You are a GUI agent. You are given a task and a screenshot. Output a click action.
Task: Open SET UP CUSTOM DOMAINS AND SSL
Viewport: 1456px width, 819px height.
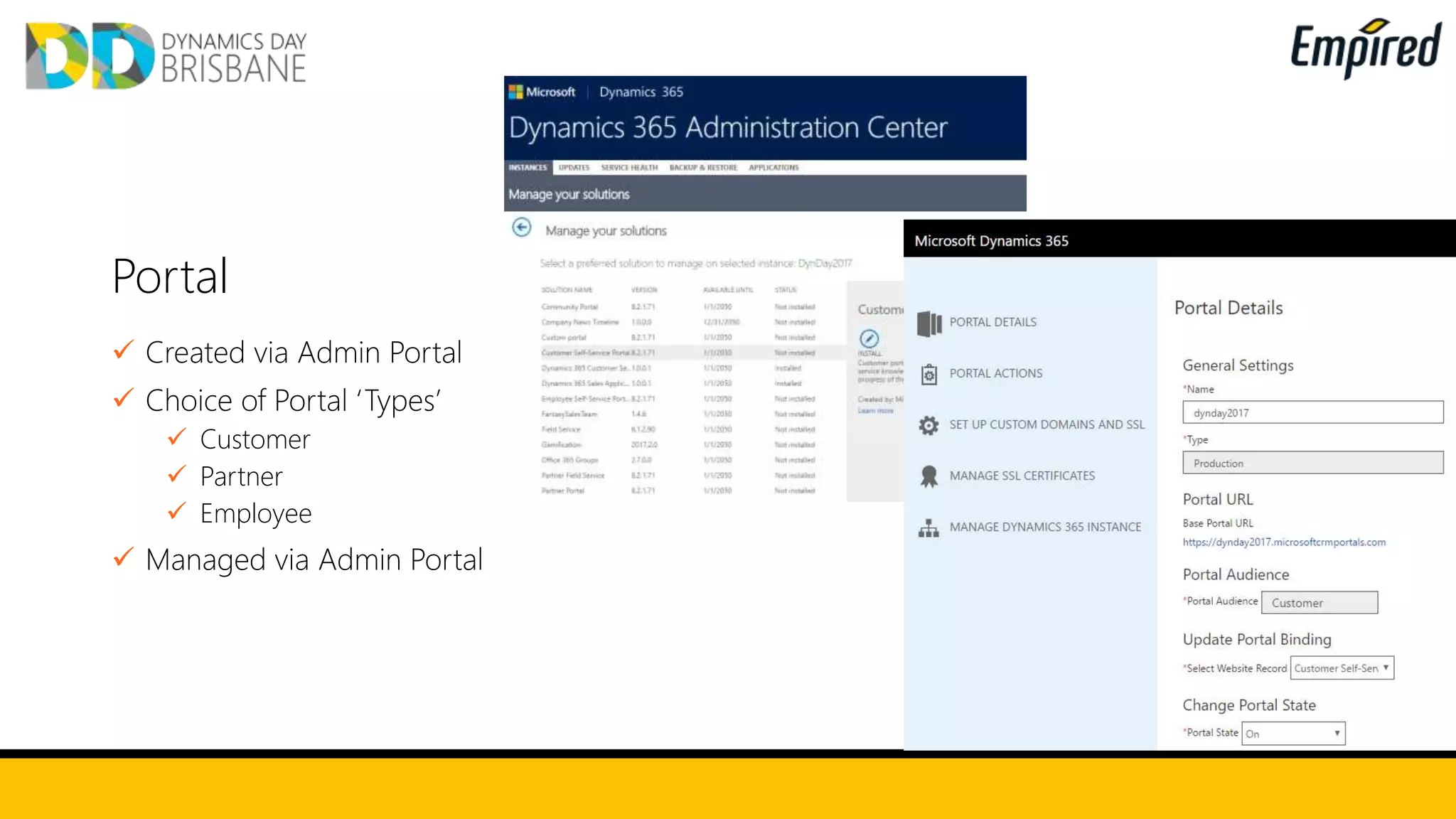pos(1046,424)
